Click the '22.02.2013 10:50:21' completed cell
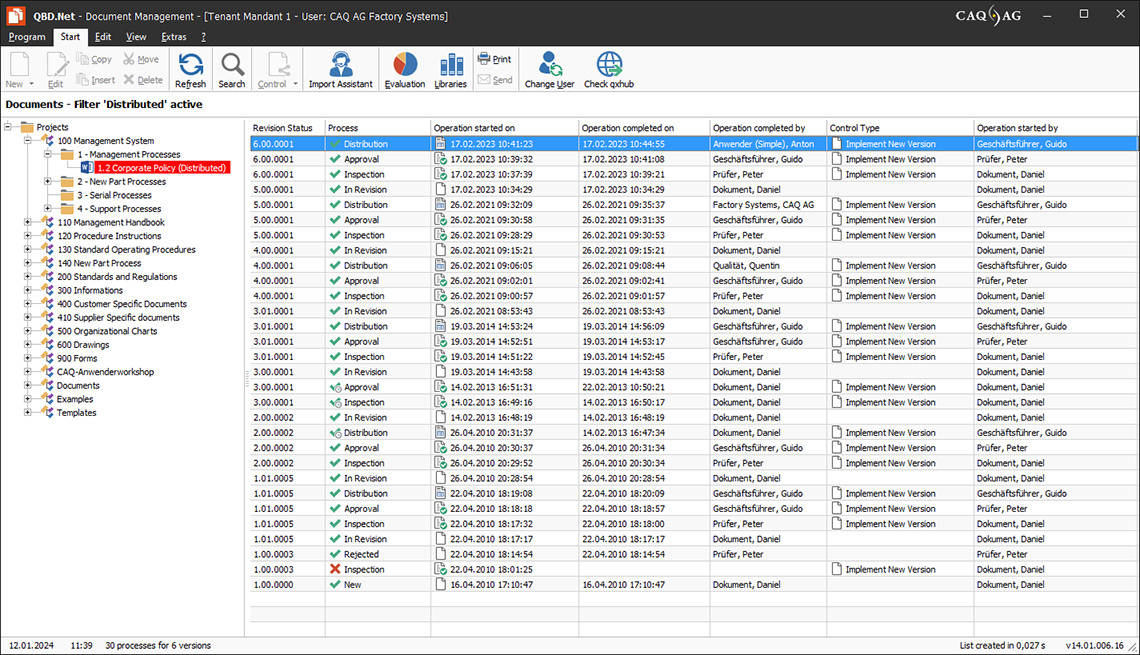 tap(623, 387)
